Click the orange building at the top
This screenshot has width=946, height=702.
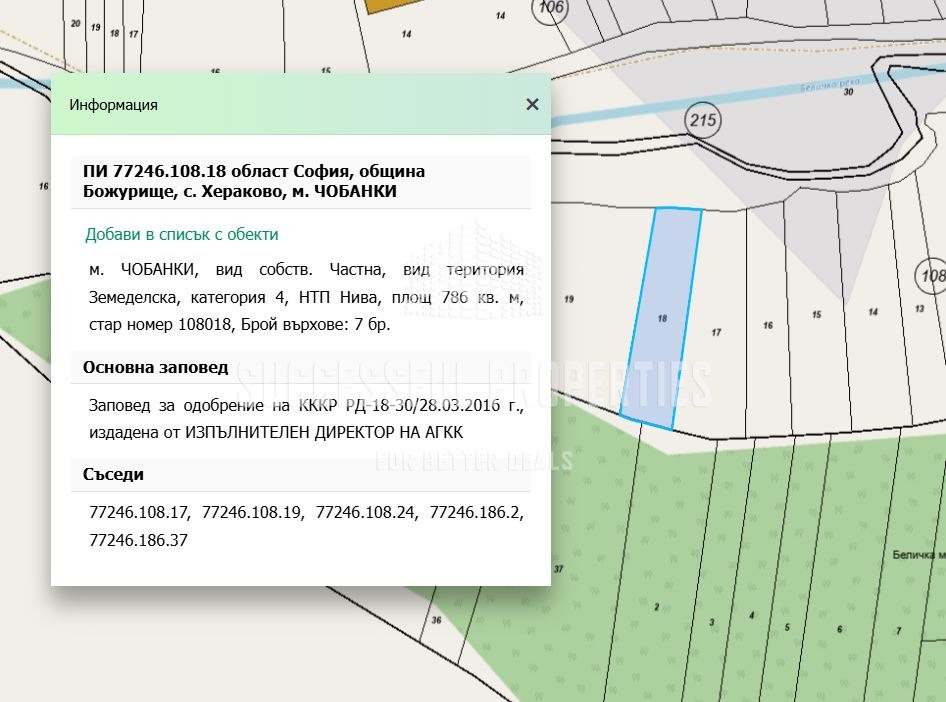click(383, 5)
